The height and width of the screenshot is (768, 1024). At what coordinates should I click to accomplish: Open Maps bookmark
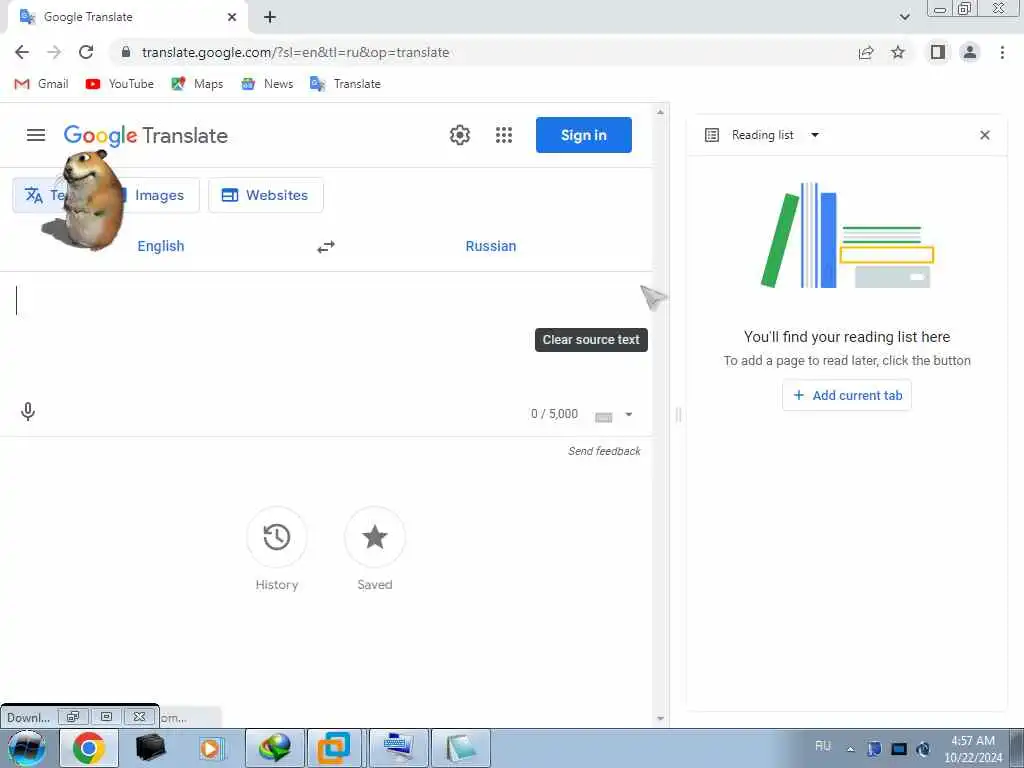coord(197,84)
